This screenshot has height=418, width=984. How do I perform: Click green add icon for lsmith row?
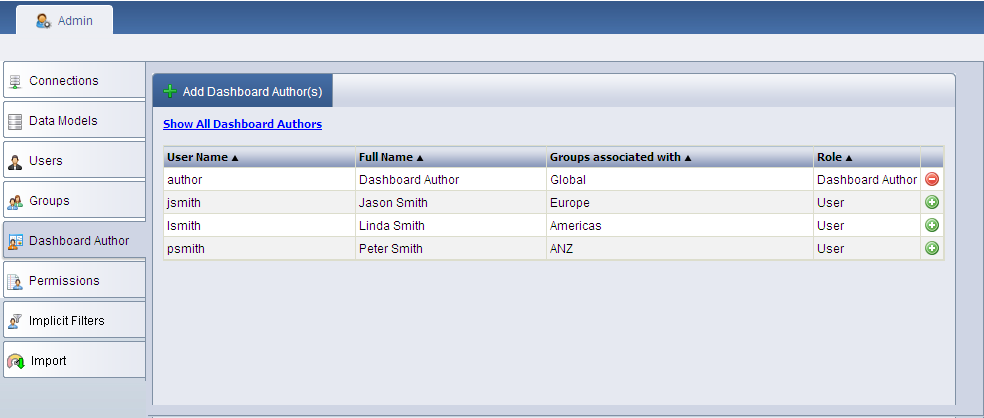click(932, 226)
